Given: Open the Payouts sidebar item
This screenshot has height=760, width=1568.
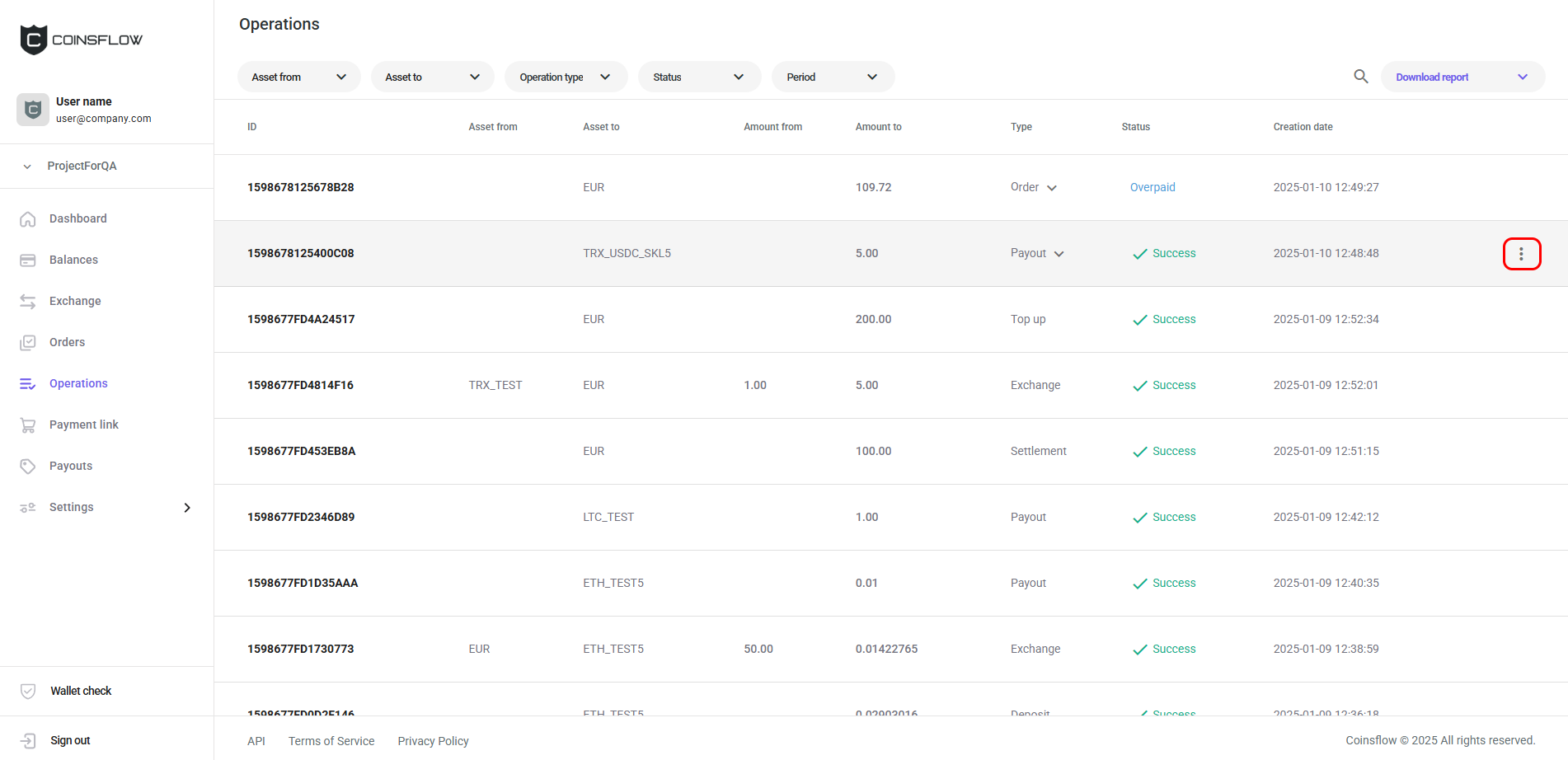Looking at the screenshot, I should coord(71,466).
